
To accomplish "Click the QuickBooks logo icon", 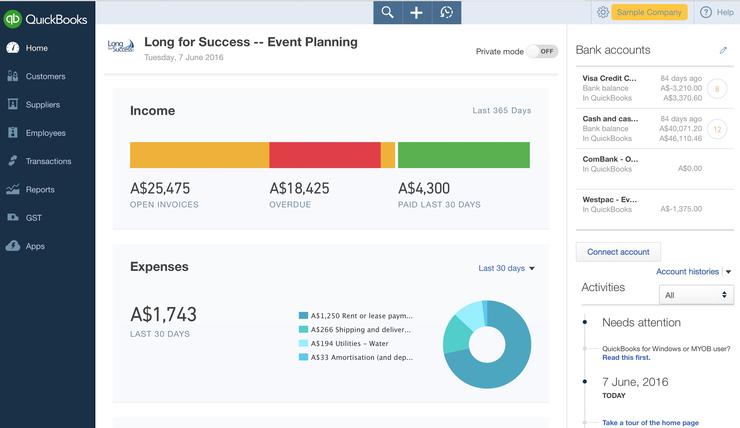I will pyautogui.click(x=13, y=19).
